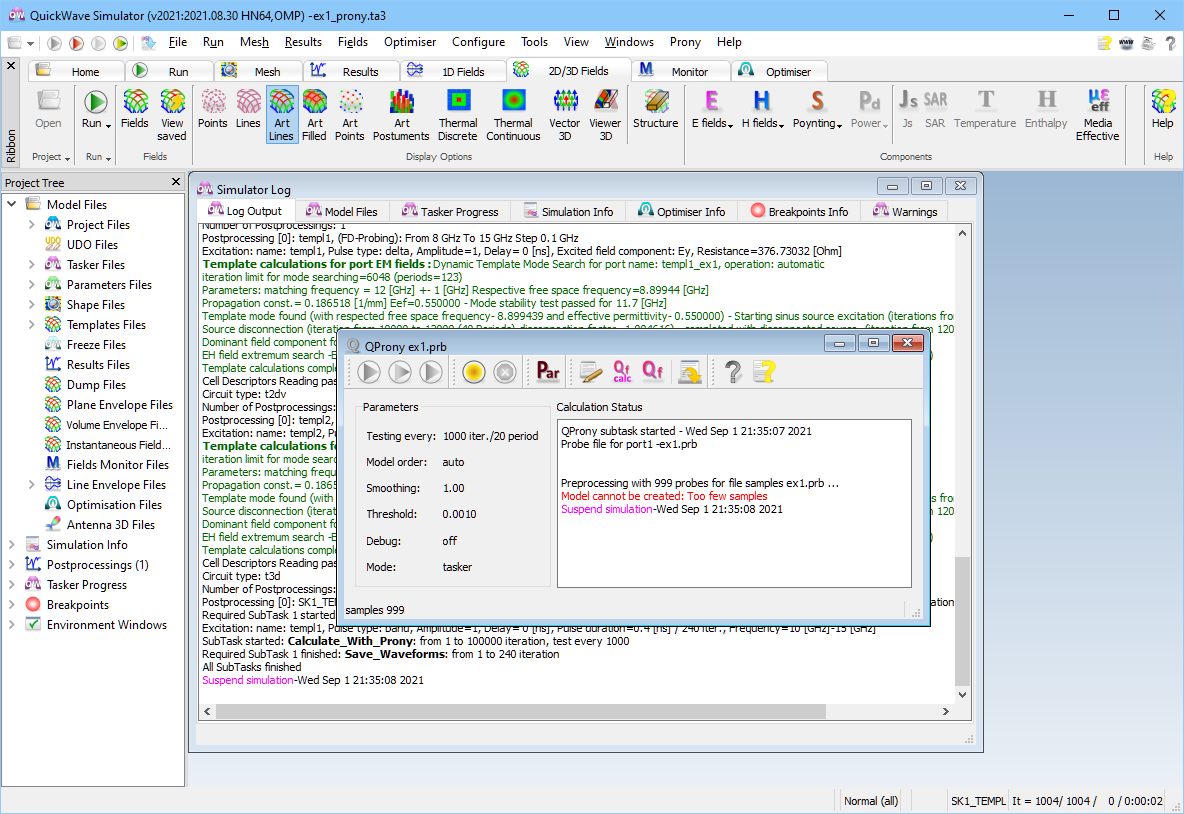Select Environment Windows tree item
The height and width of the screenshot is (814, 1184).
coord(106,624)
